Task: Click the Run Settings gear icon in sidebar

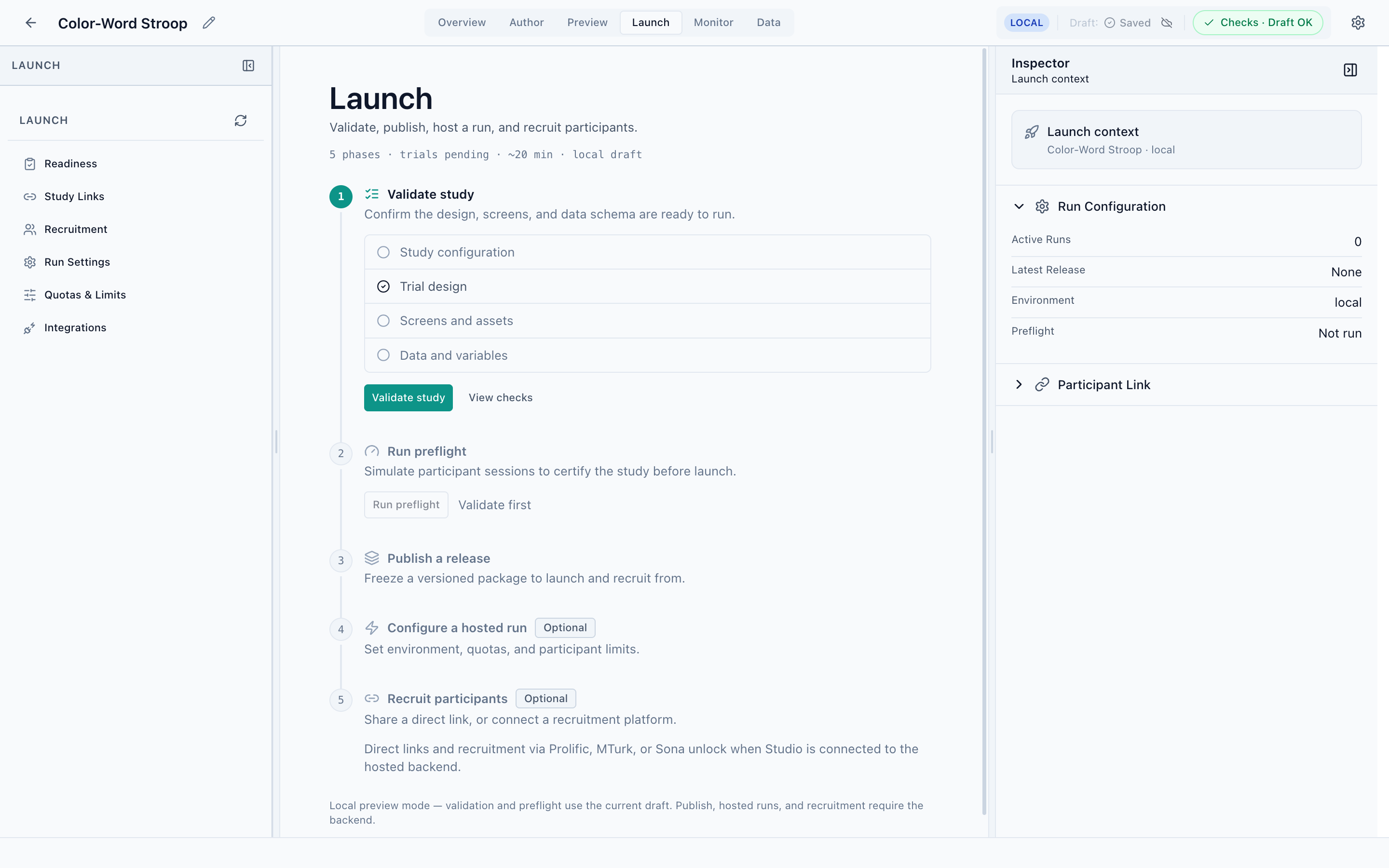Action: pyautogui.click(x=30, y=262)
